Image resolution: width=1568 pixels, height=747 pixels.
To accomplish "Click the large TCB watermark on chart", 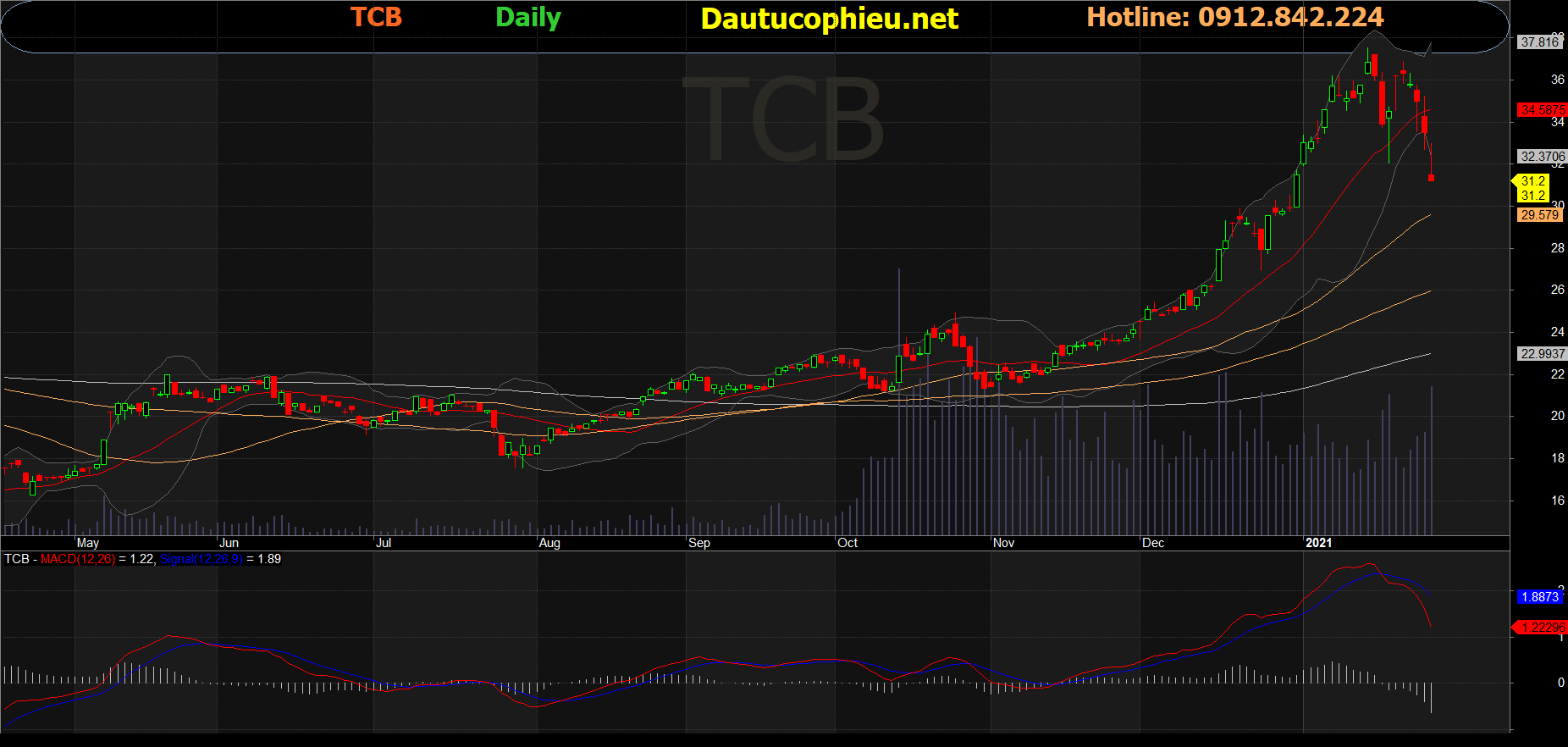I will point(783,120).
